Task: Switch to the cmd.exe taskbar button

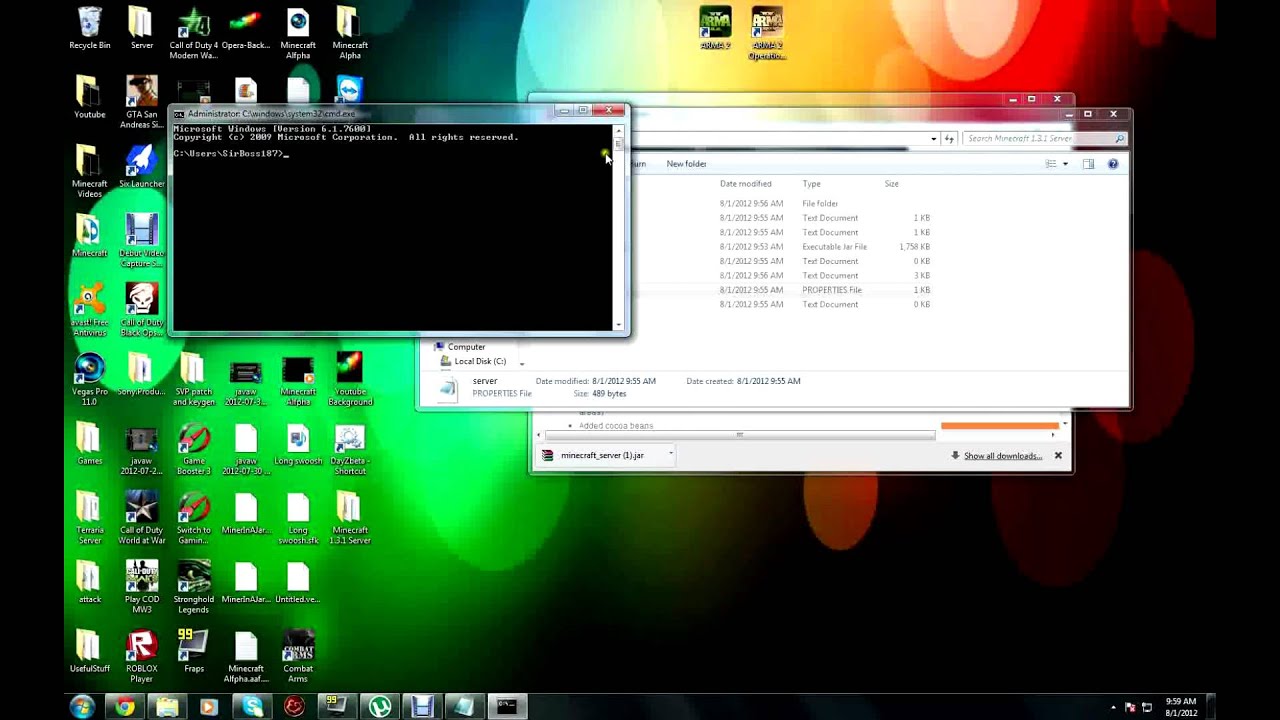Action: (x=507, y=707)
